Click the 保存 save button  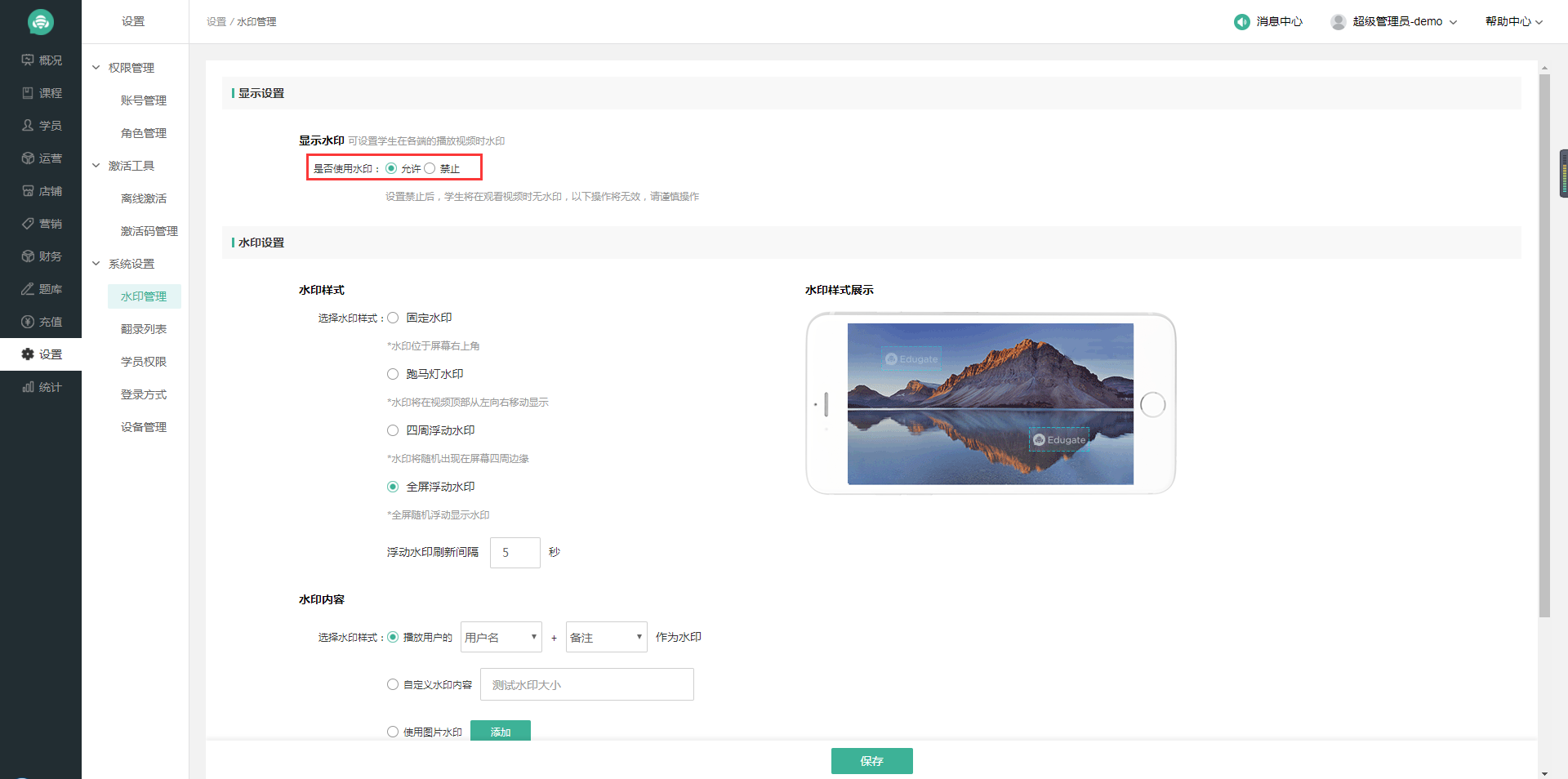click(x=871, y=760)
